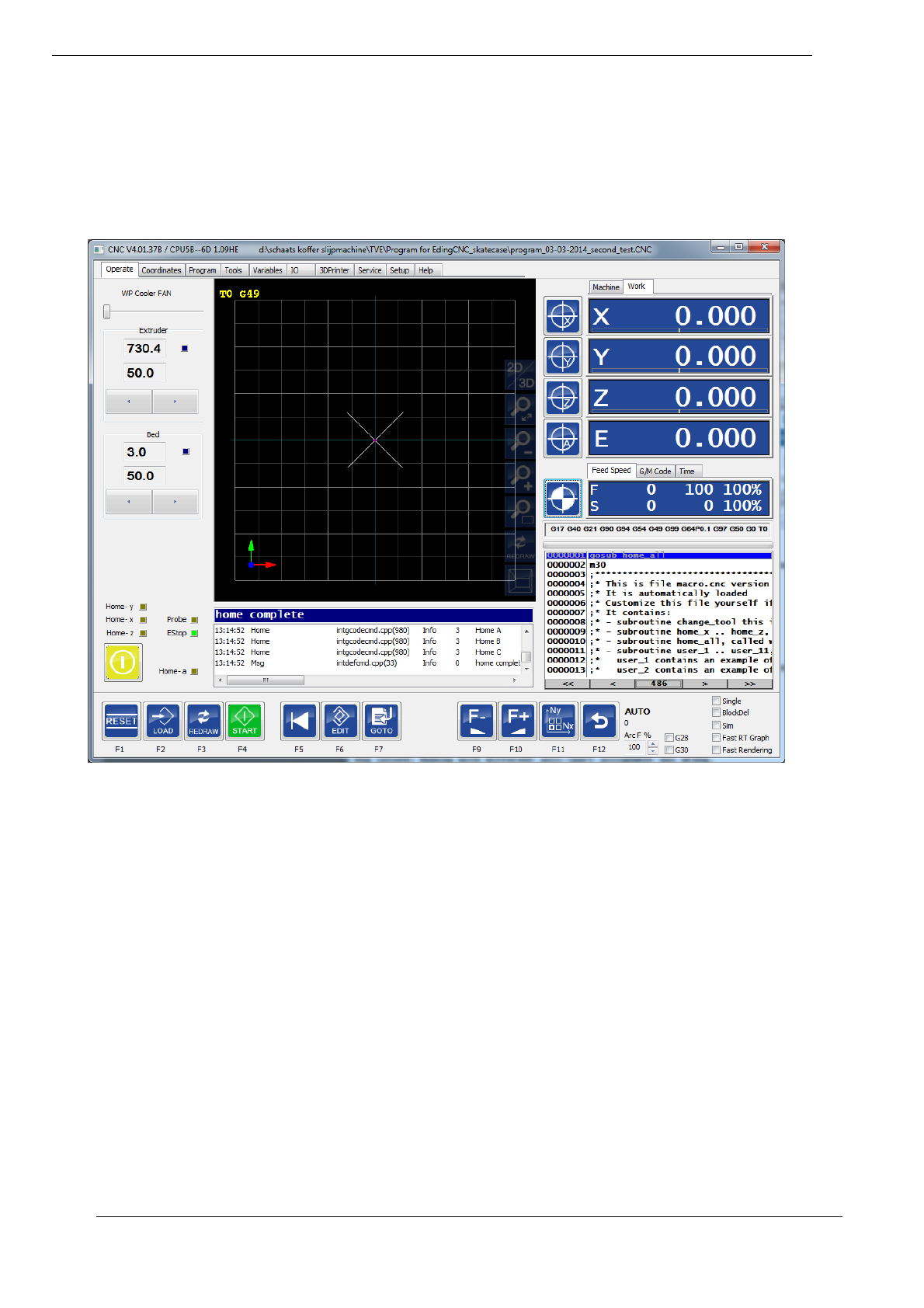This screenshot has width=924, height=1308.
Task: Click the Extruder 50.0 setpoint field
Action: coord(144,373)
